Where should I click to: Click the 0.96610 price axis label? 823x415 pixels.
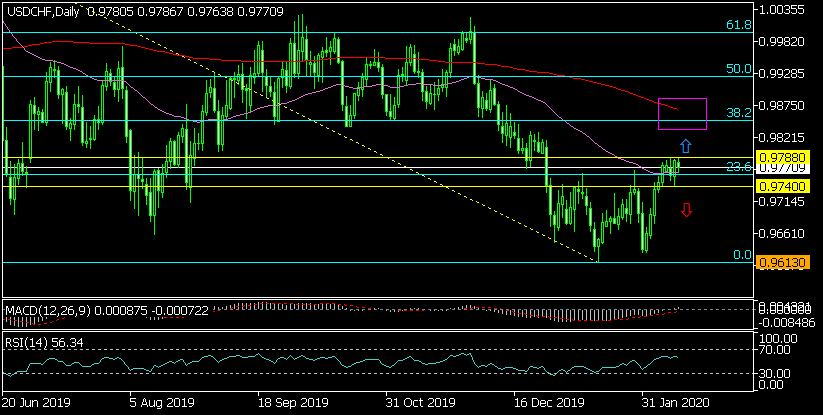[783, 233]
